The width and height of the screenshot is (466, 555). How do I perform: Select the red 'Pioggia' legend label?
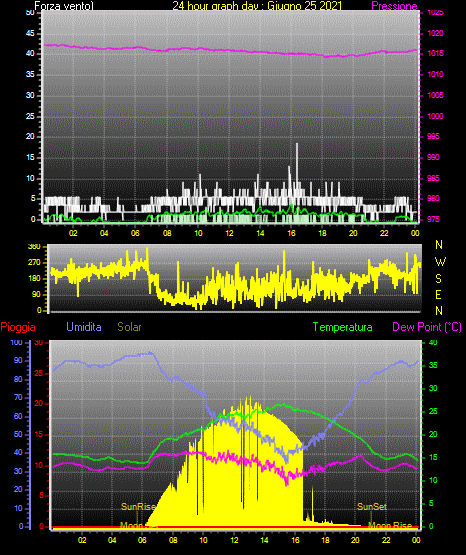pyautogui.click(x=18, y=327)
